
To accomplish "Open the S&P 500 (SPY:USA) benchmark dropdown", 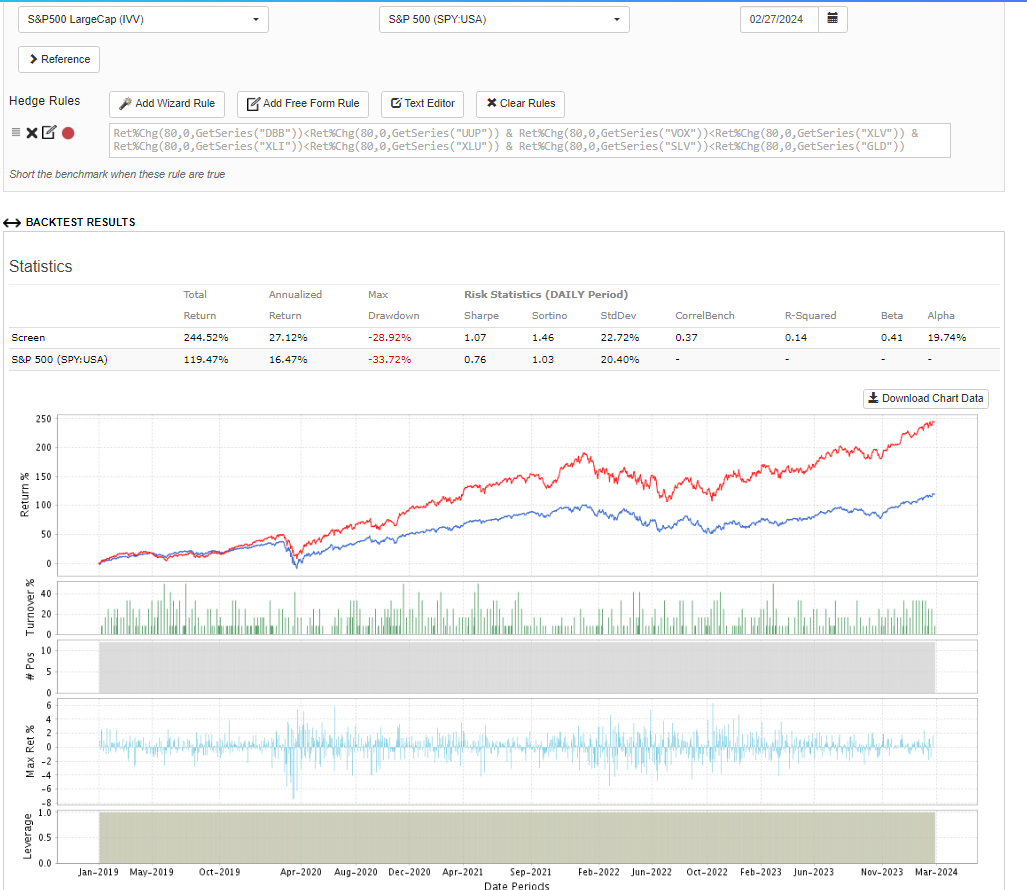I will (503, 19).
